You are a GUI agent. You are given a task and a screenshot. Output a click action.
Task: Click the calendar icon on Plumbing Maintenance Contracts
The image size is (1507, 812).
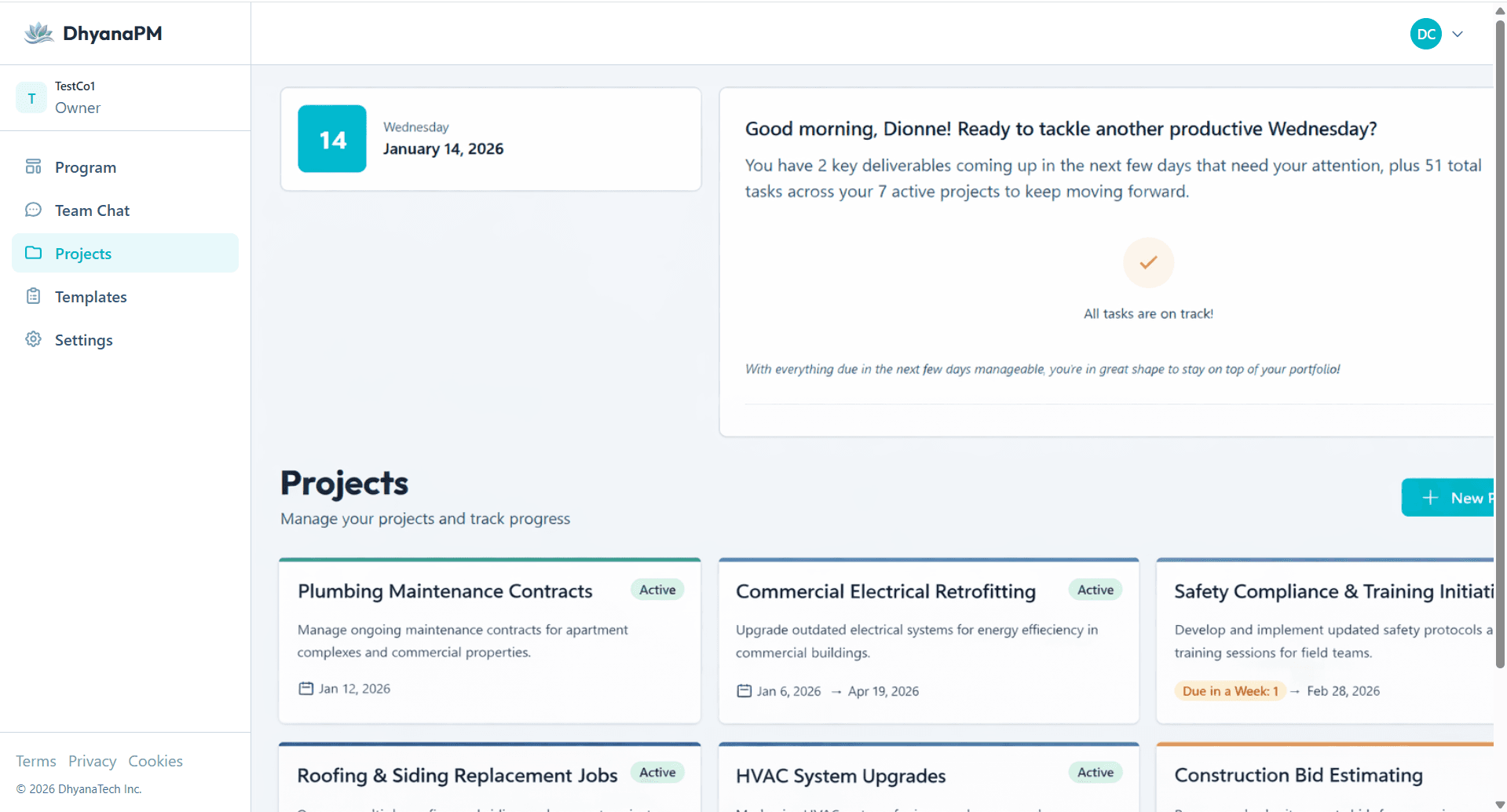(306, 688)
